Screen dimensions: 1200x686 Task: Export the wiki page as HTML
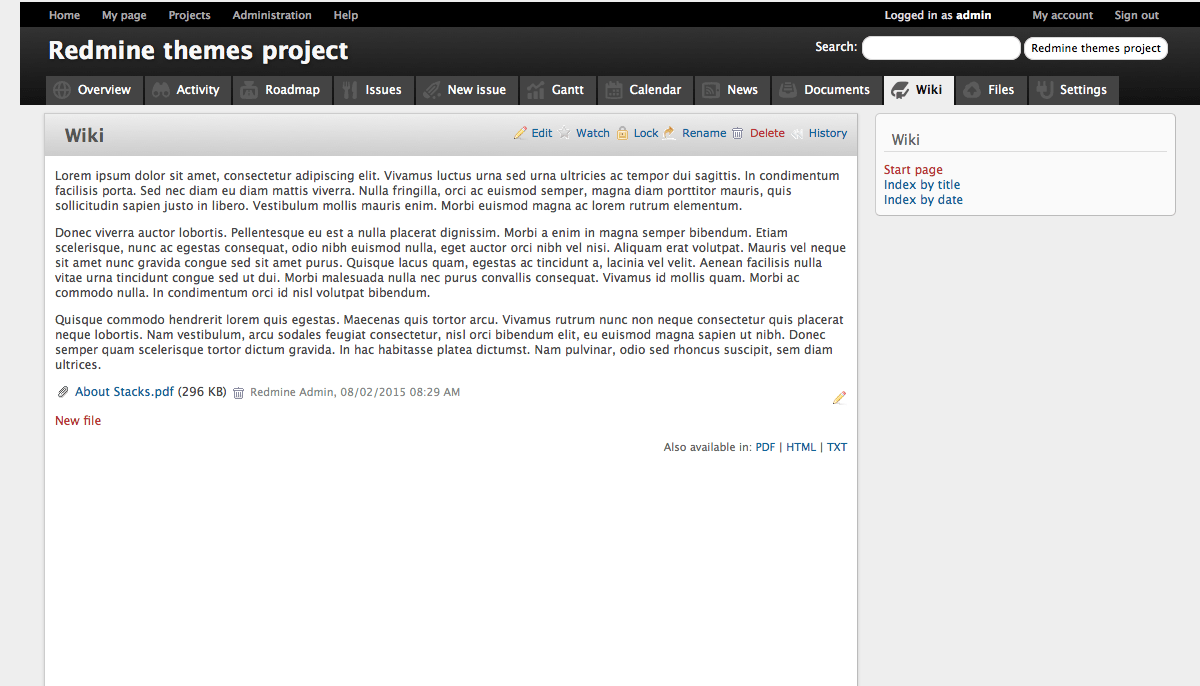click(x=801, y=447)
